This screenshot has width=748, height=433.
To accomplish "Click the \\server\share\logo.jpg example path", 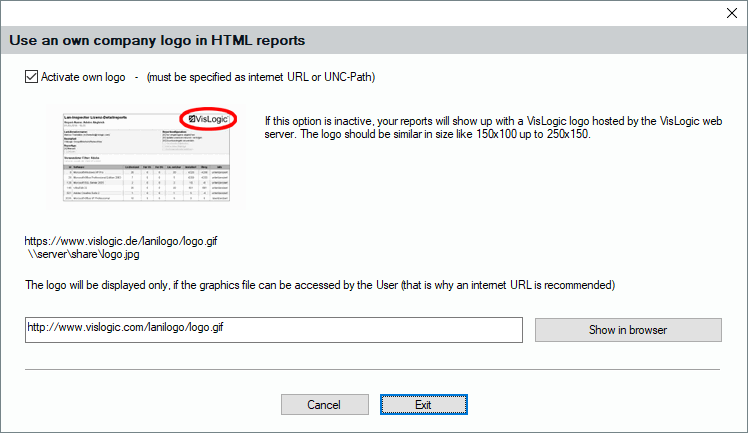I will (x=85, y=256).
